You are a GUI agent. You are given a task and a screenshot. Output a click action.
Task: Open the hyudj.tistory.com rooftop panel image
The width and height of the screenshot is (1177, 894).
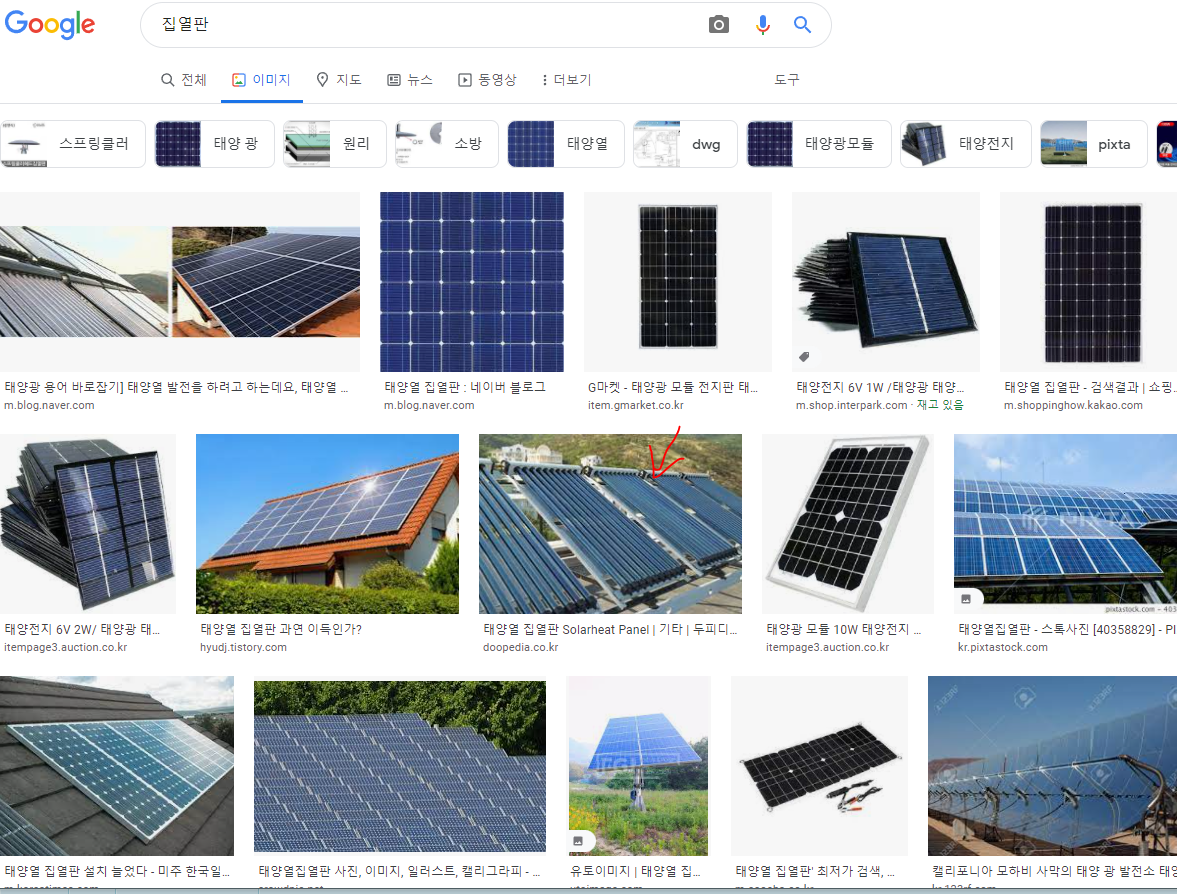327,524
